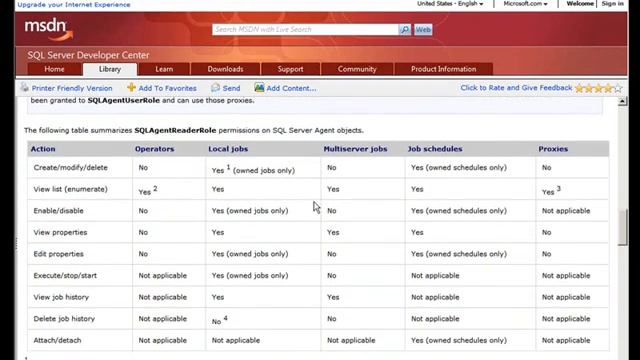Click the Job schedules column header

pos(435,149)
